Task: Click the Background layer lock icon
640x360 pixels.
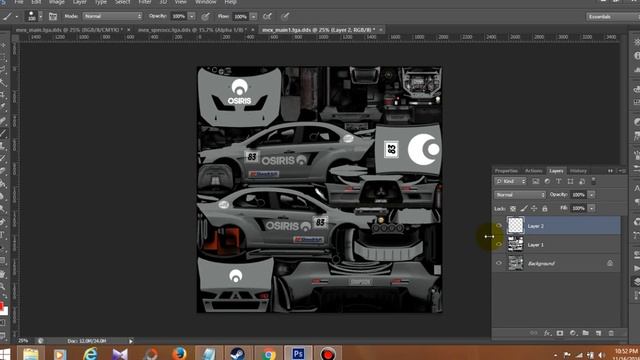Action: 610,263
